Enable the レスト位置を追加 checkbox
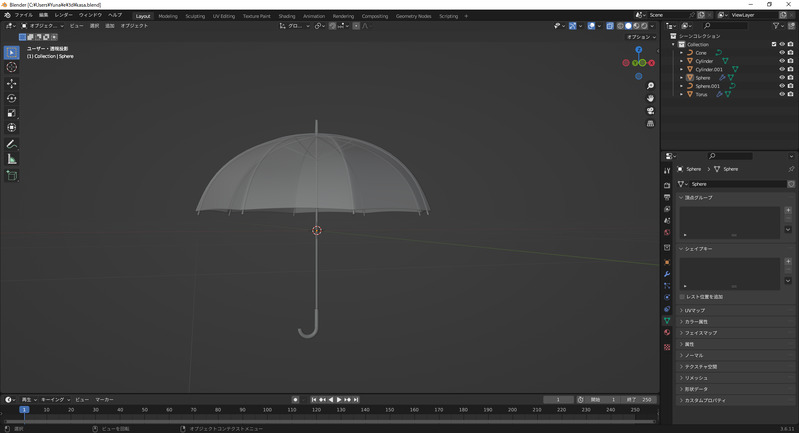Image resolution: width=799 pixels, height=433 pixels. pos(683,297)
